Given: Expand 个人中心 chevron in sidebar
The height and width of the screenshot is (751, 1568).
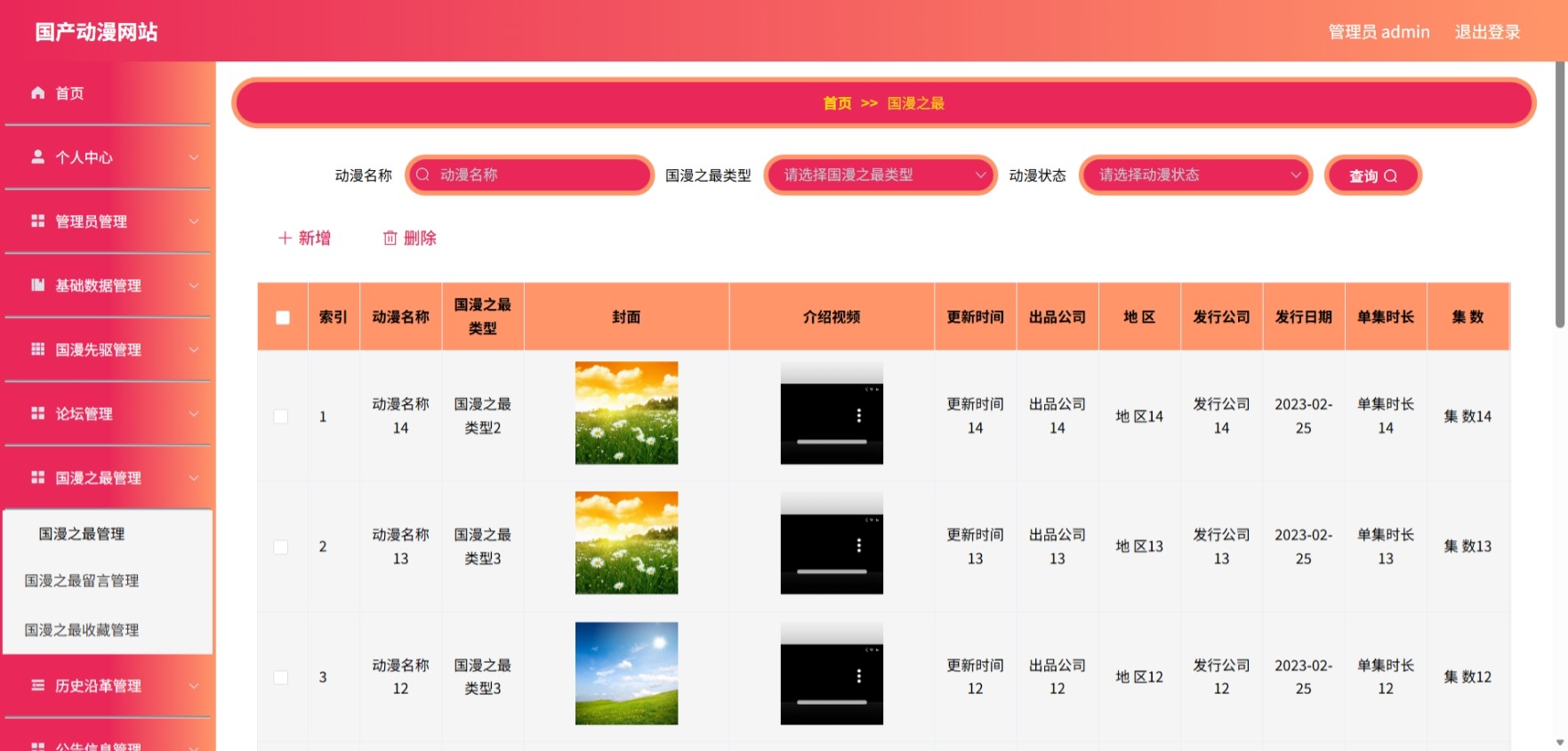Looking at the screenshot, I should pyautogui.click(x=194, y=157).
